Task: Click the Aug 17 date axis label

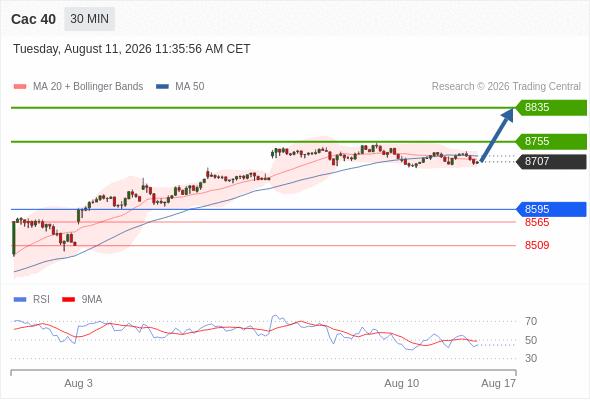Action: [x=499, y=383]
